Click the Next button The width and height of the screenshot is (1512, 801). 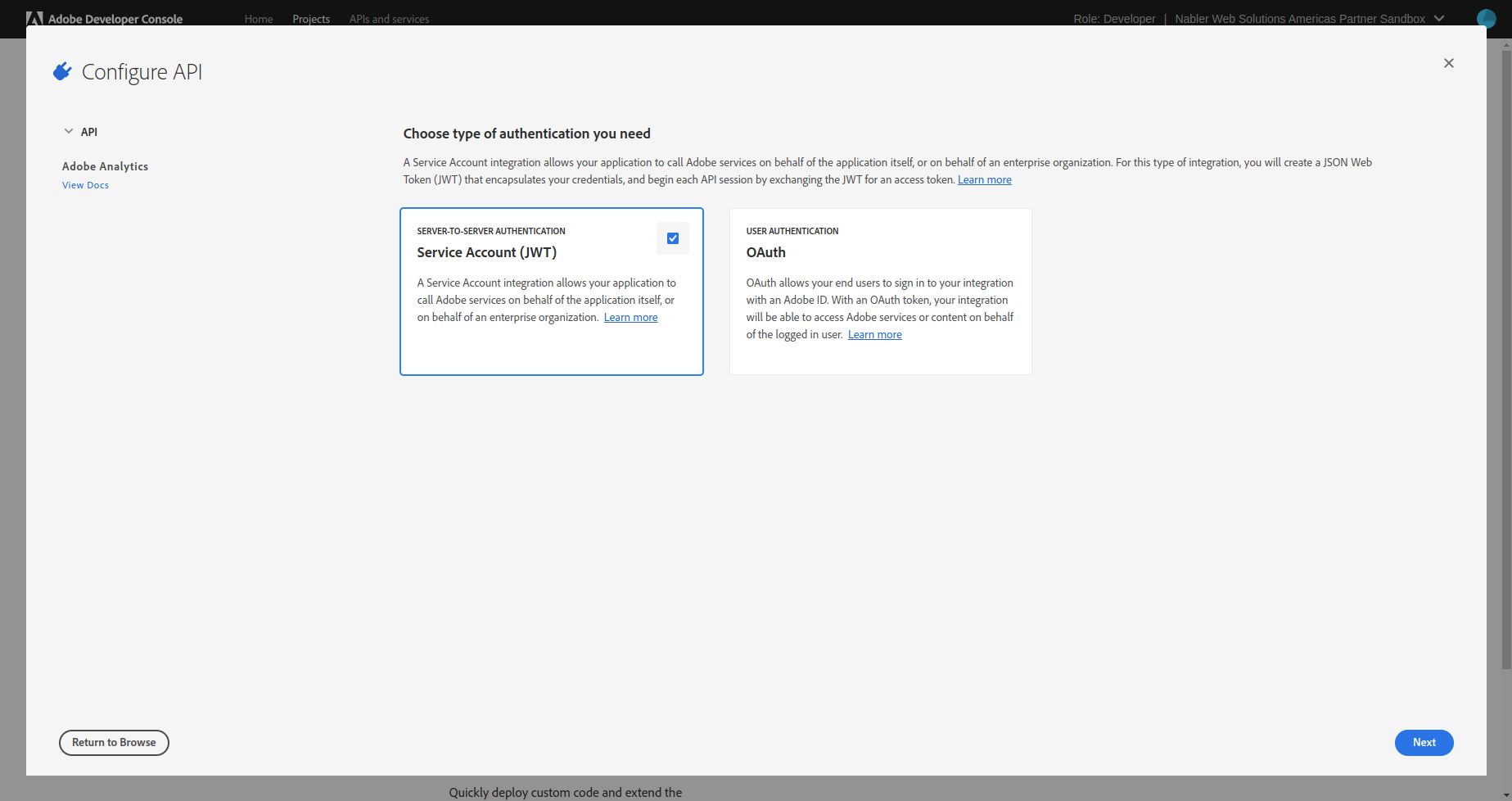pos(1424,742)
